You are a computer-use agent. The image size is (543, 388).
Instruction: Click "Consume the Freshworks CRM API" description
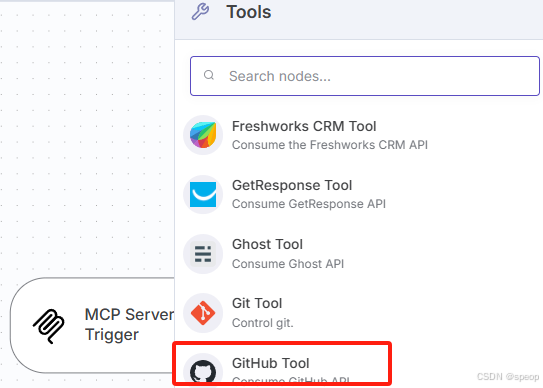(330, 145)
